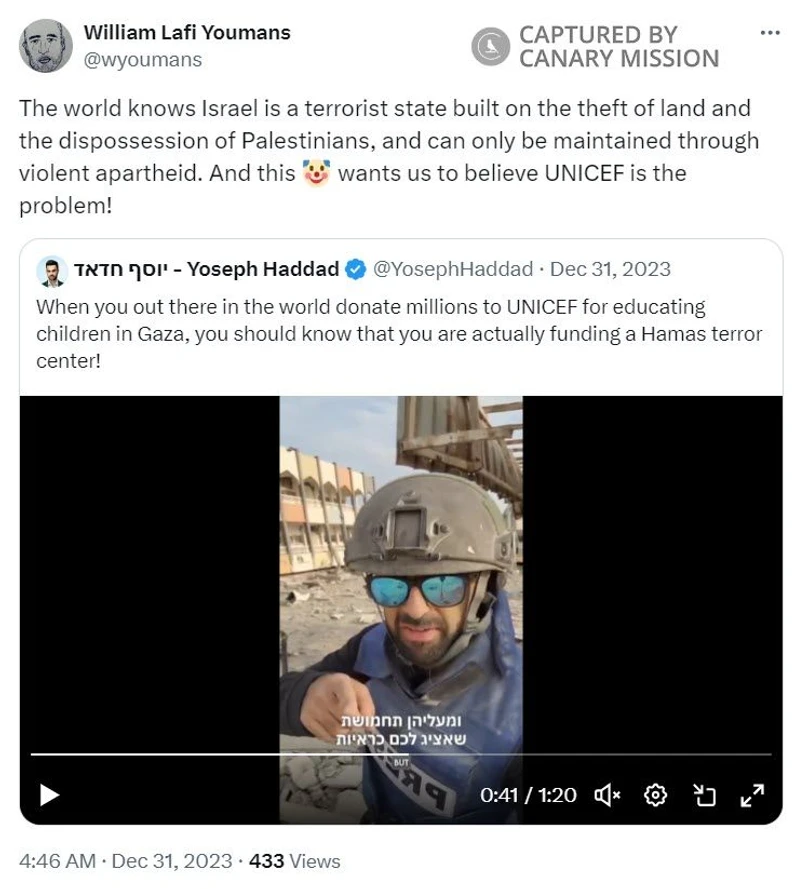This screenshot has height=889, width=800.
Task: Click Yoseph Haddad's small avatar
Action: [52, 271]
